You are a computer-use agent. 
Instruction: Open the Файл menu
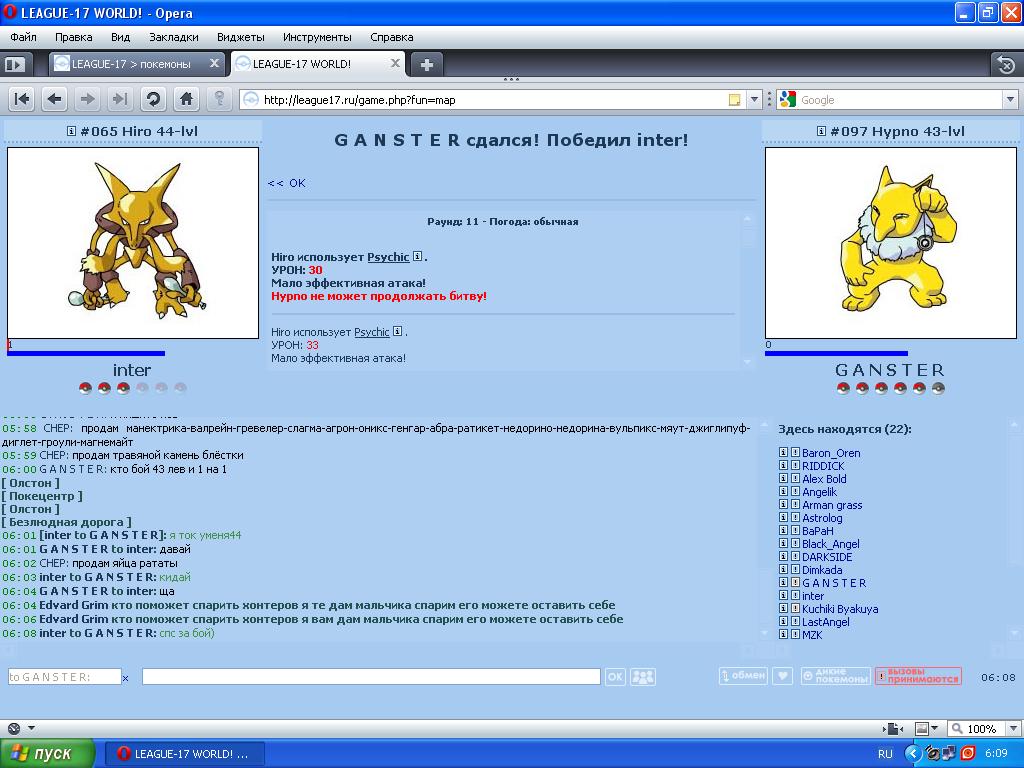(x=24, y=37)
